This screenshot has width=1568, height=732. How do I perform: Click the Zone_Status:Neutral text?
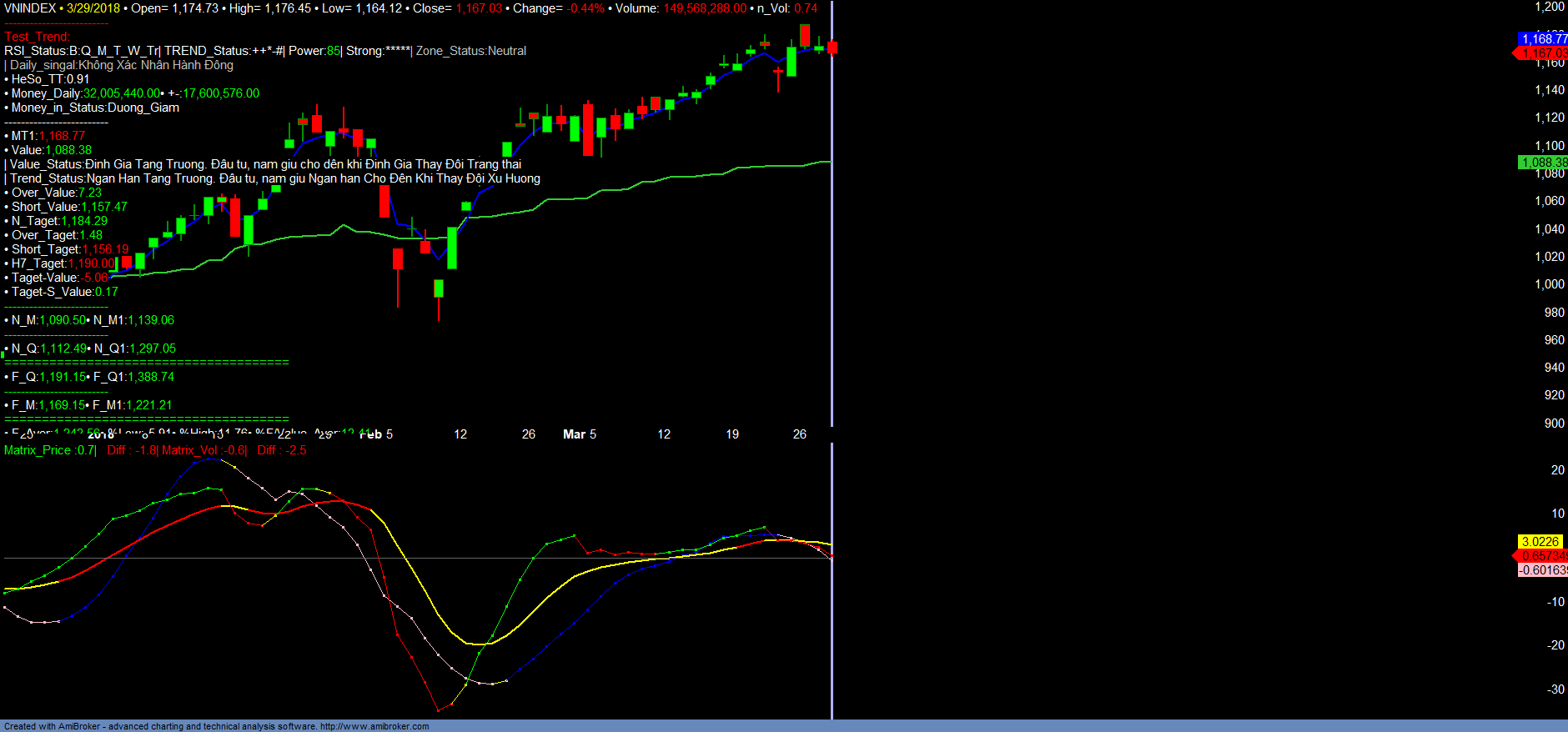471,51
